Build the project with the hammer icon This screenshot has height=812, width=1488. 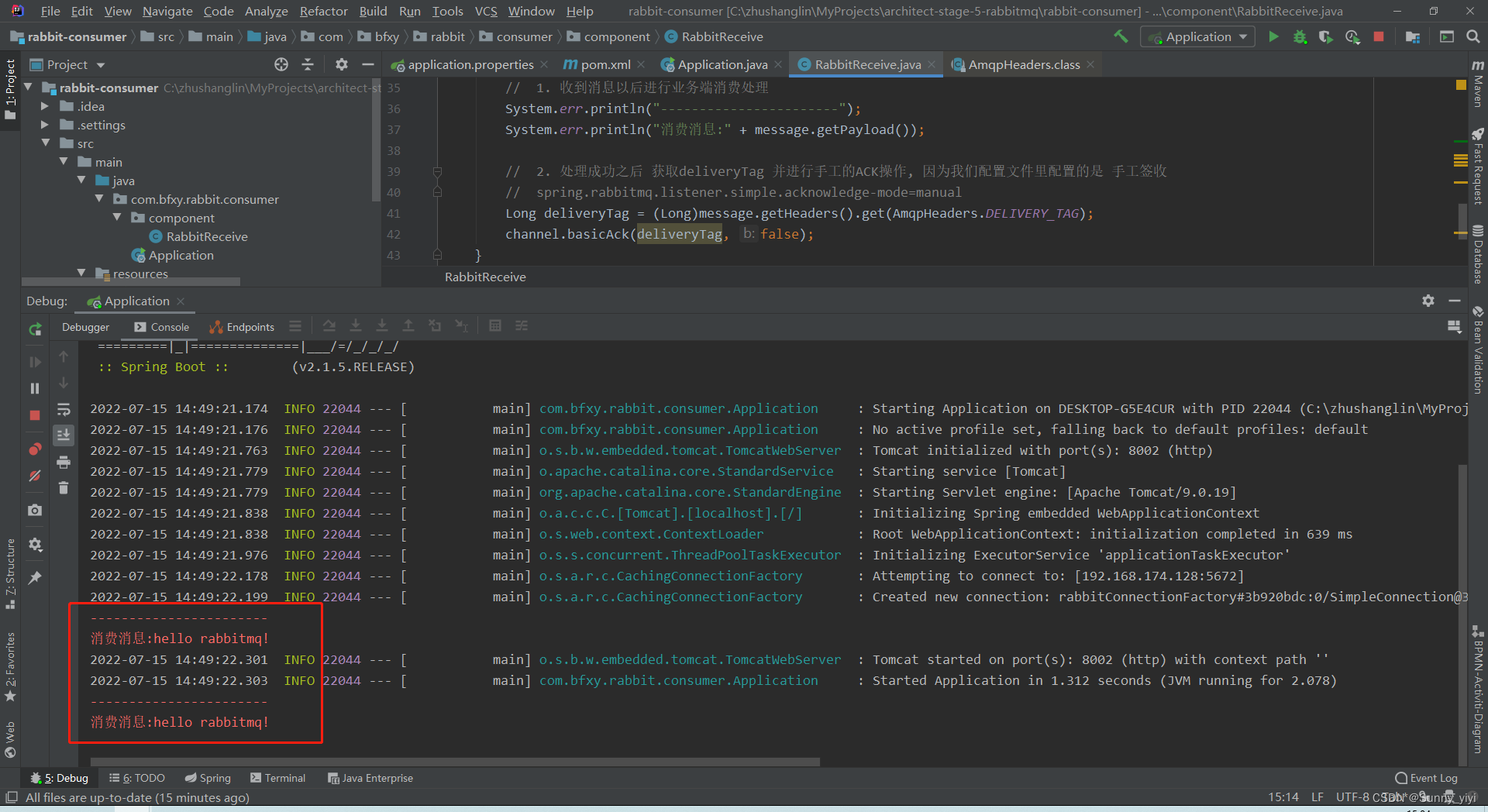[x=1121, y=36]
